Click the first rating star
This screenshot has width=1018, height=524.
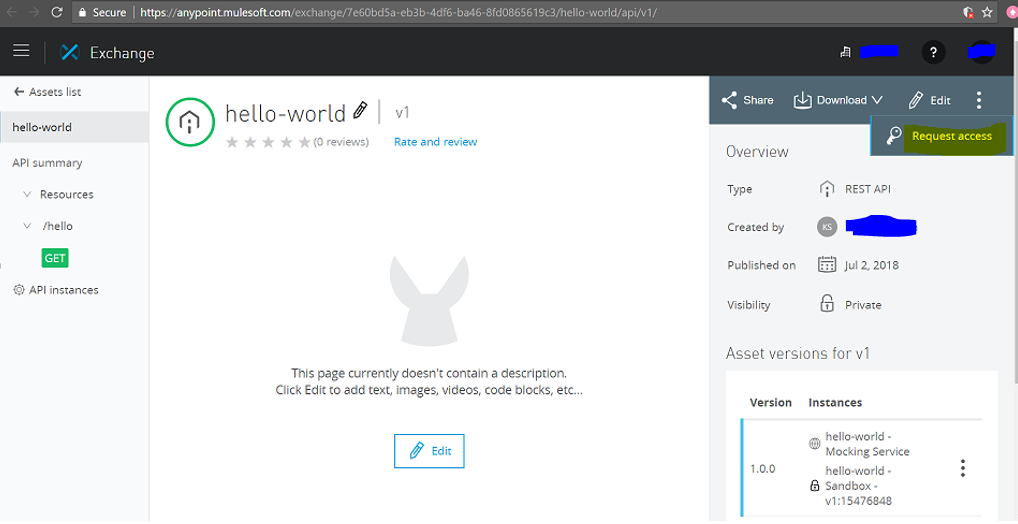(x=232, y=142)
